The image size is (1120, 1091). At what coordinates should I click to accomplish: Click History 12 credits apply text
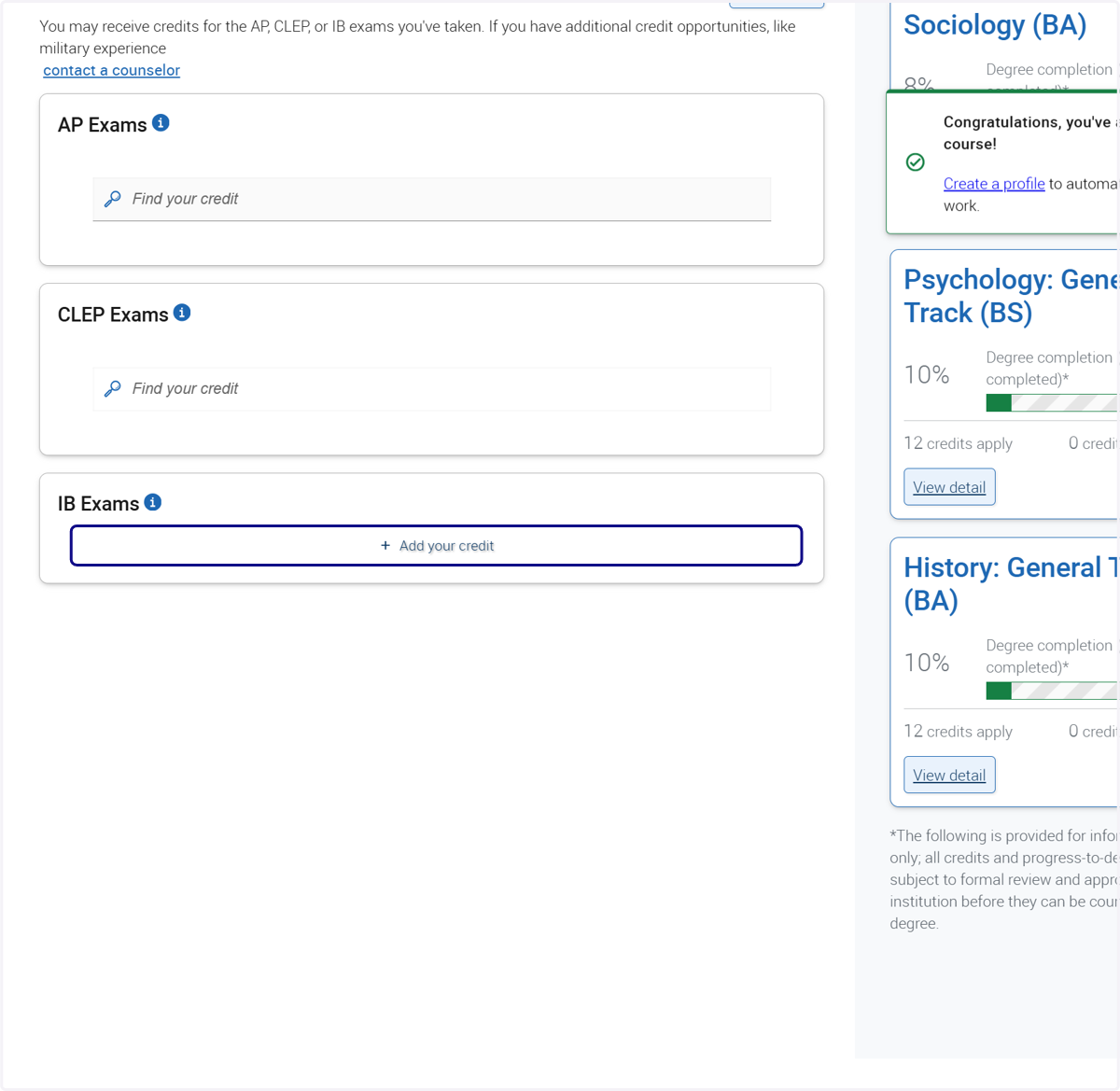point(958,732)
